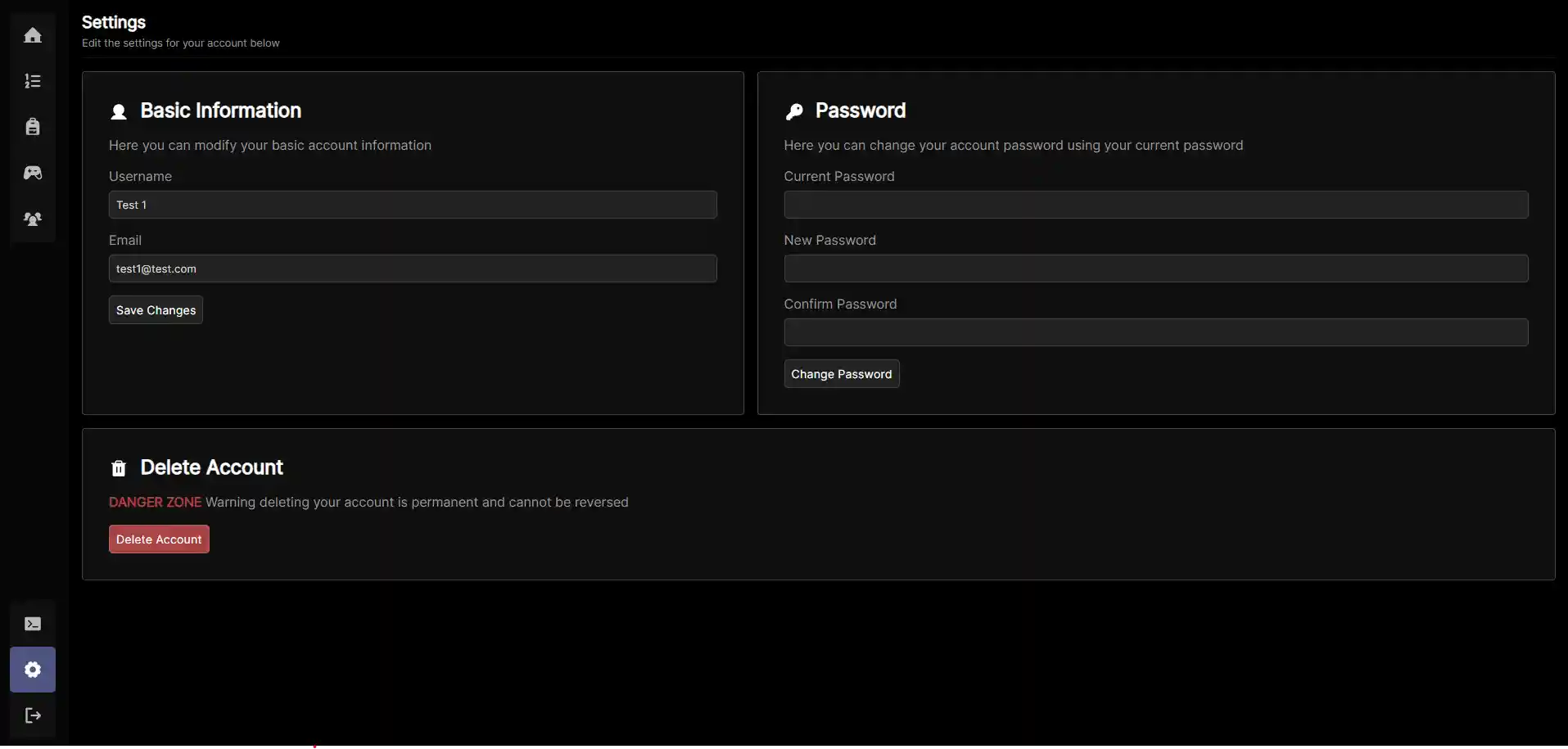1568x749 pixels.
Task: Go to the Home page icon
Action: pyautogui.click(x=33, y=35)
